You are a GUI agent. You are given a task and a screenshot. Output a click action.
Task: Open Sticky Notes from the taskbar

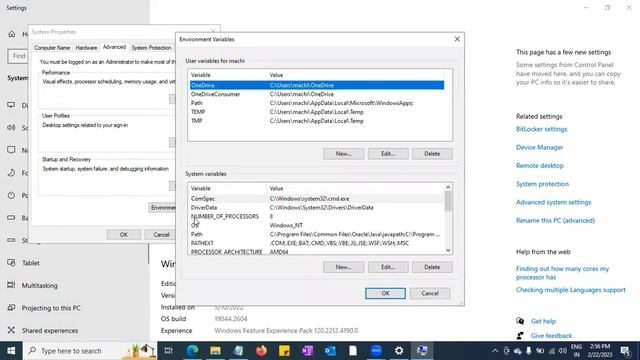pyautogui.click(x=284, y=351)
